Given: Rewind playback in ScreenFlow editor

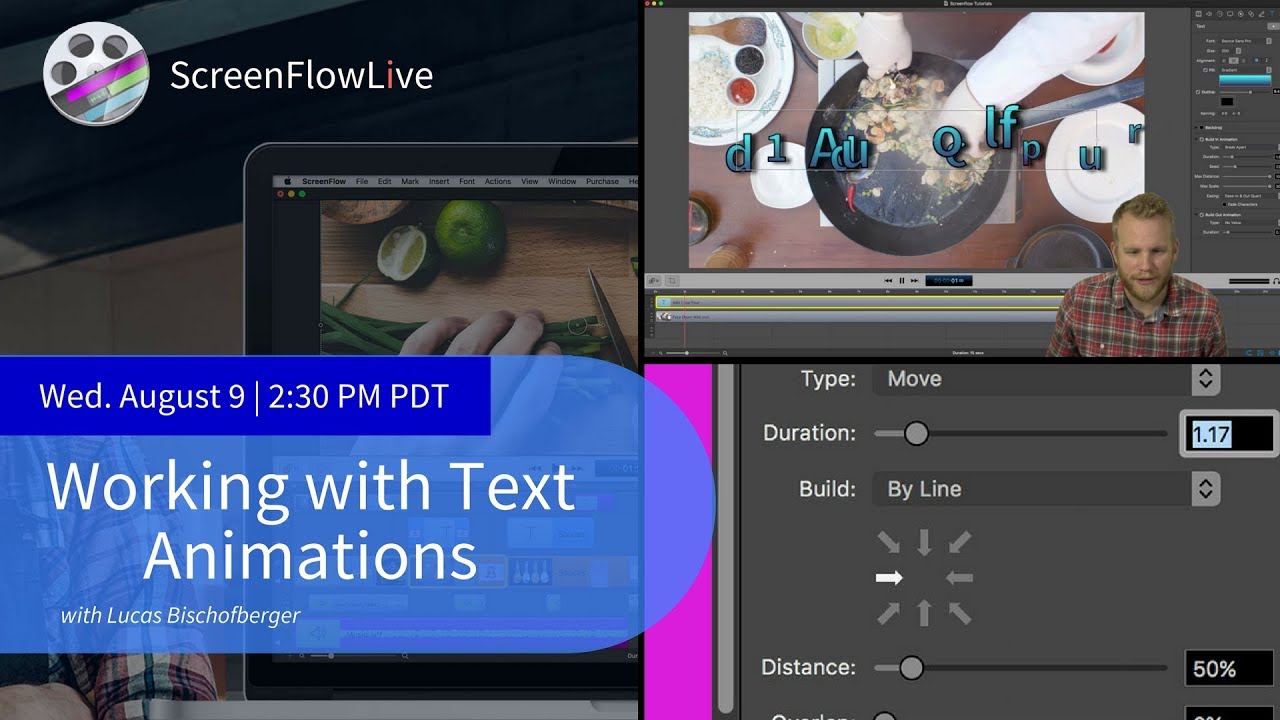Looking at the screenshot, I should 888,281.
